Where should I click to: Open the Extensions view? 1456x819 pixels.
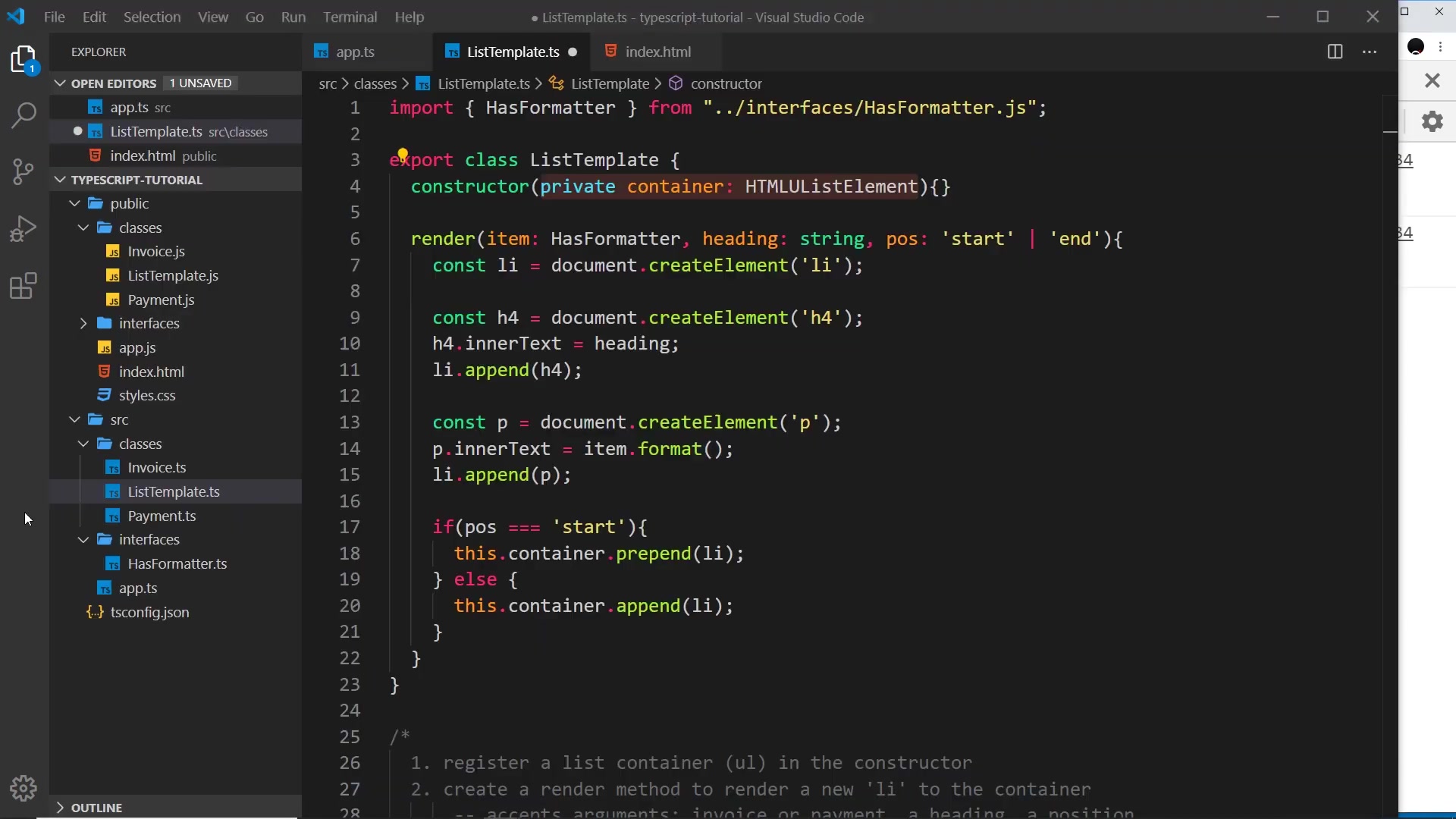coord(24,286)
